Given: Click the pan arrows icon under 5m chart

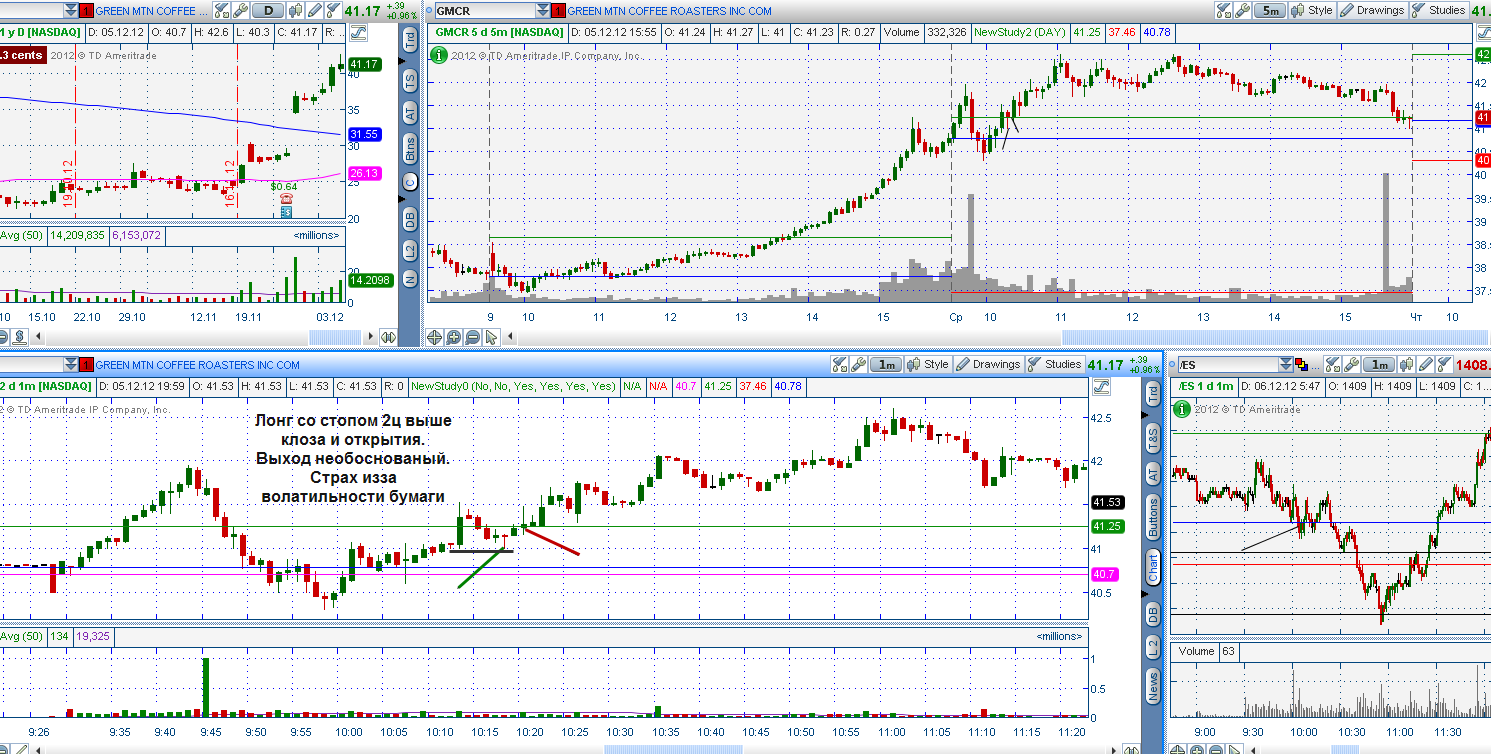Looking at the screenshot, I should [x=436, y=337].
